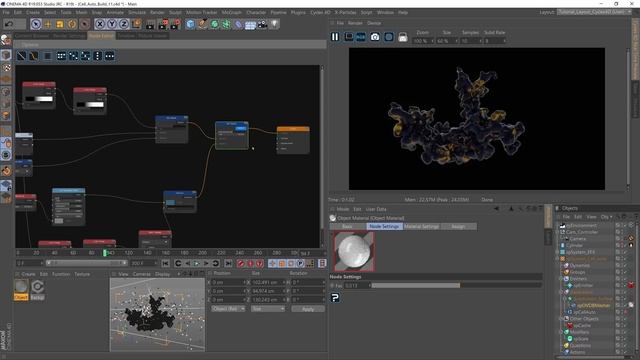Toggle the render lock icon
The width and height of the screenshot is (640, 360).
(402, 37)
